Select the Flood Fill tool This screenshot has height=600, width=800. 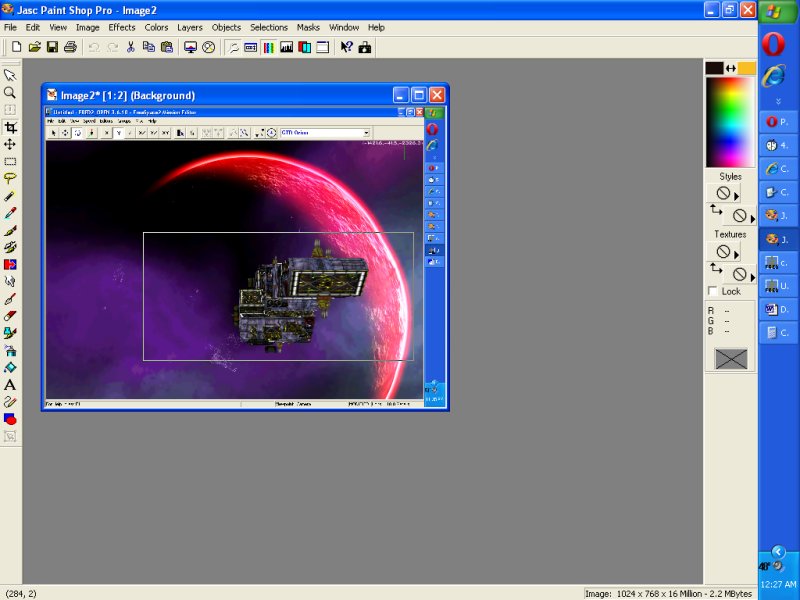coord(10,367)
